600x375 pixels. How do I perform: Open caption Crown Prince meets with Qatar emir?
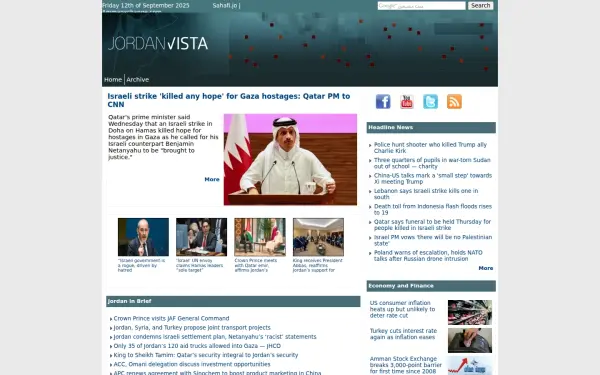(x=256, y=265)
